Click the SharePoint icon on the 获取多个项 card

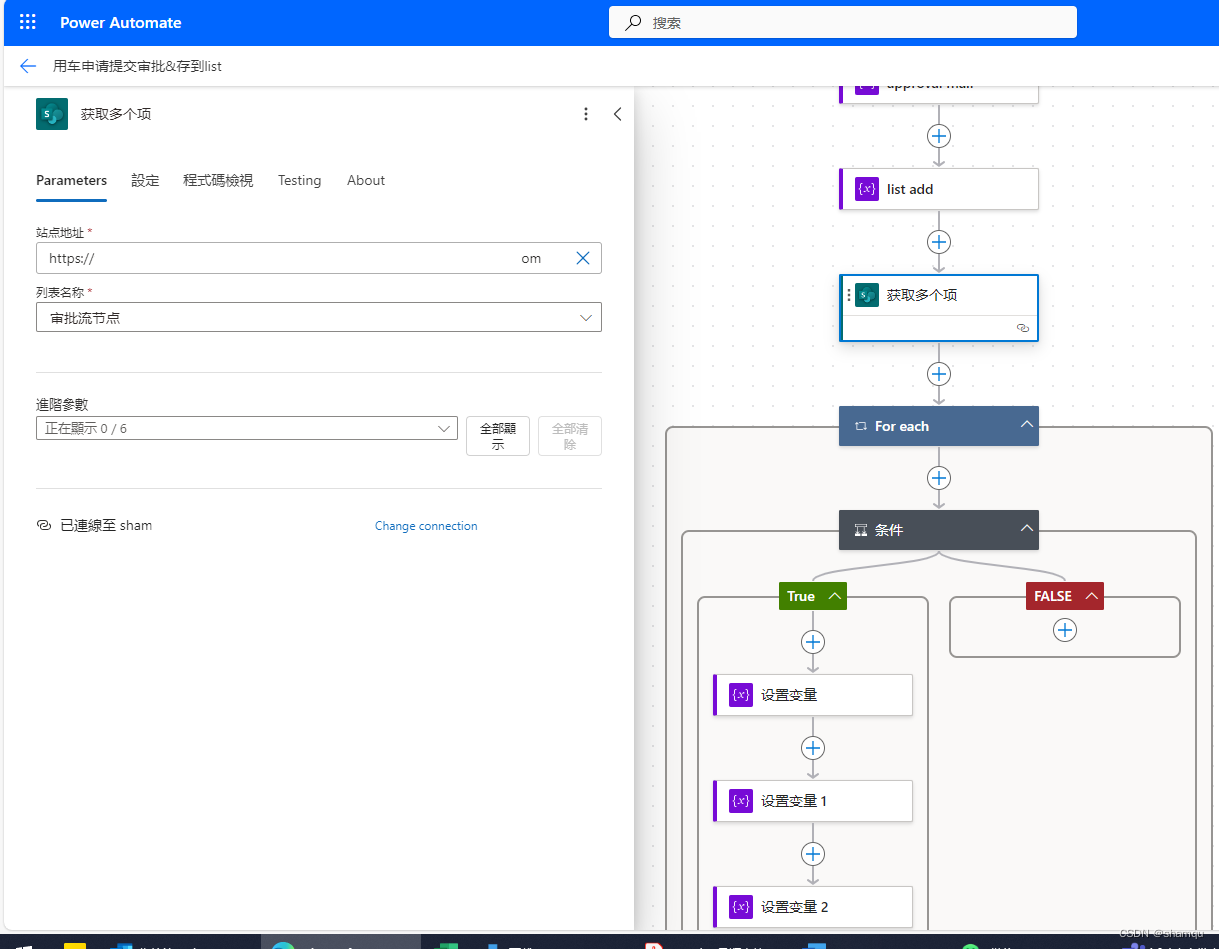866,295
